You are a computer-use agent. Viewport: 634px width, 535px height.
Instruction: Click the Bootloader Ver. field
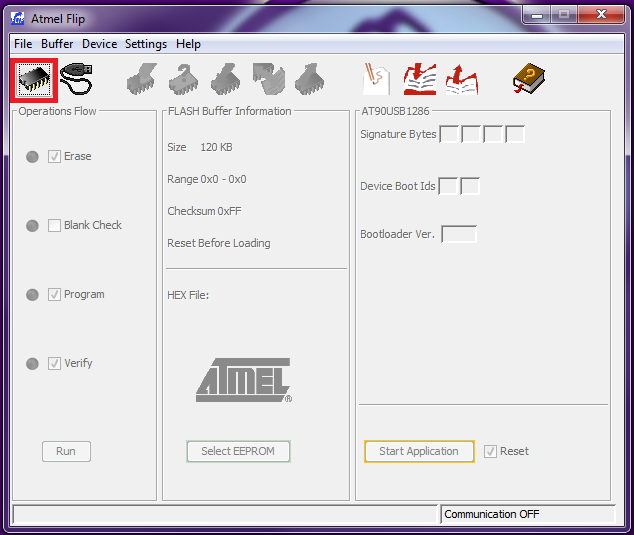(x=459, y=234)
